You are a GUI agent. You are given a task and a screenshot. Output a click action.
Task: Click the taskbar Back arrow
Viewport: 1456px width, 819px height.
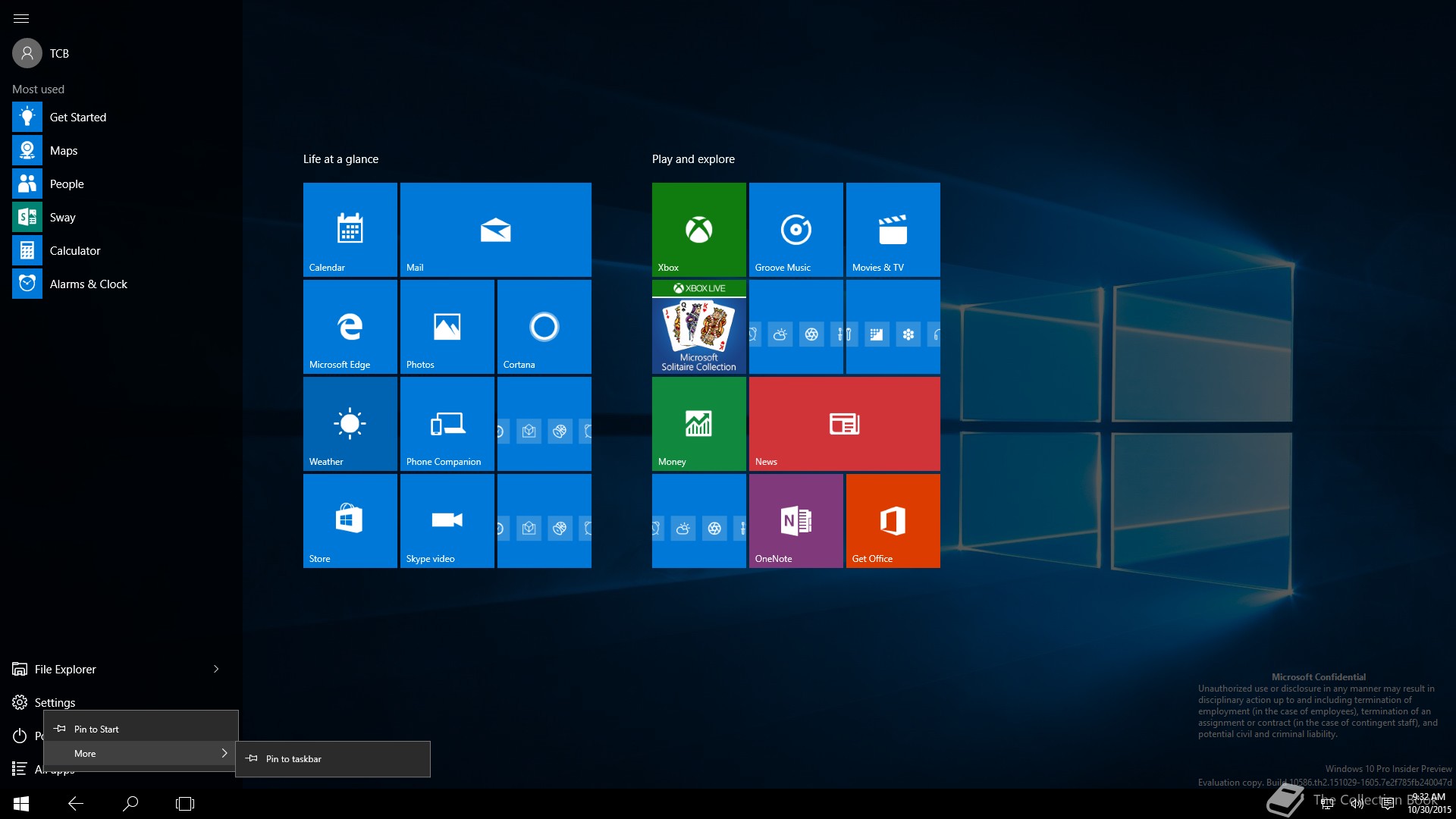pos(76,804)
